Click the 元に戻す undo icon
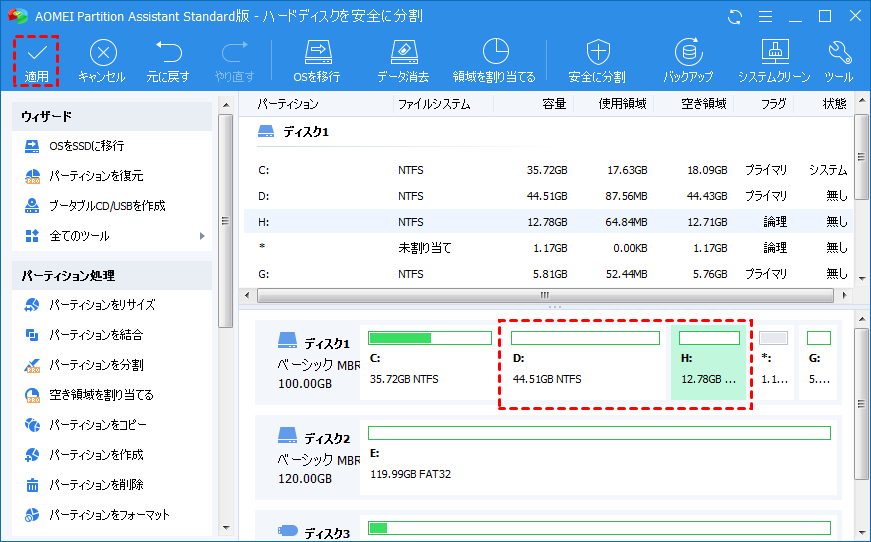The image size is (871, 542). click(x=168, y=52)
